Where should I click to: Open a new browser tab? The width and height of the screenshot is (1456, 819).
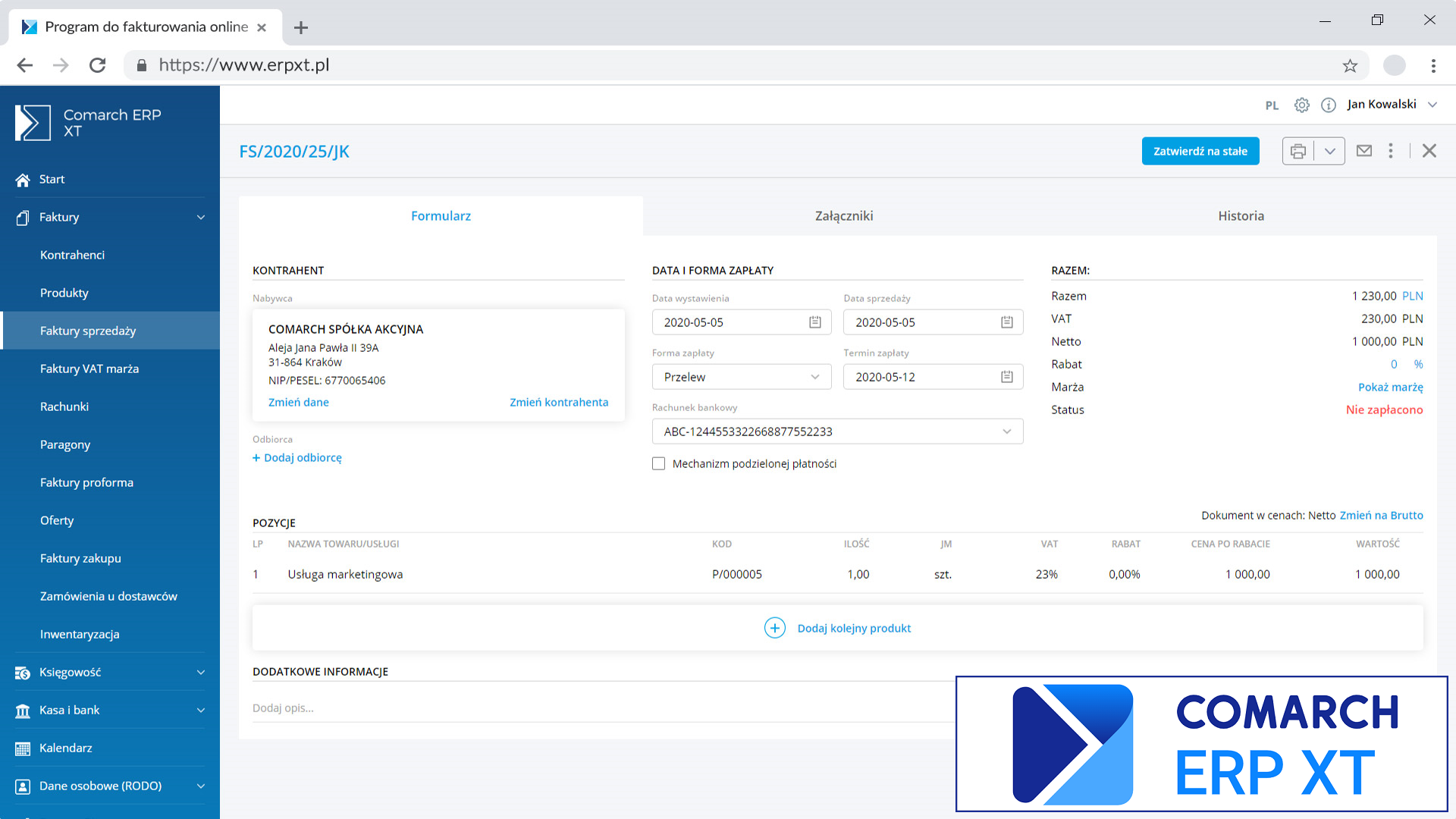coord(301,28)
